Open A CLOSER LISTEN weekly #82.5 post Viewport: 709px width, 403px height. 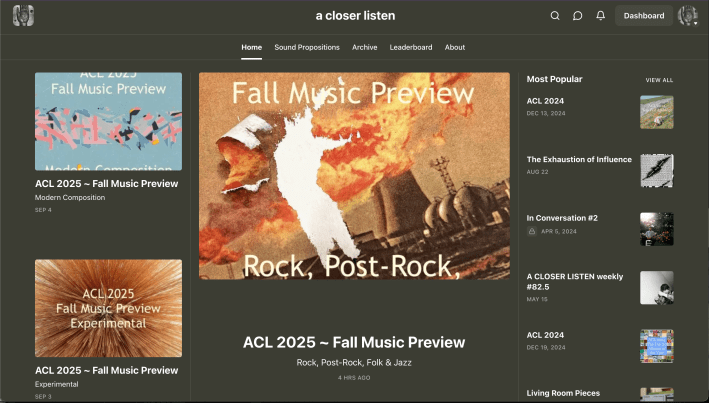click(x=574, y=281)
